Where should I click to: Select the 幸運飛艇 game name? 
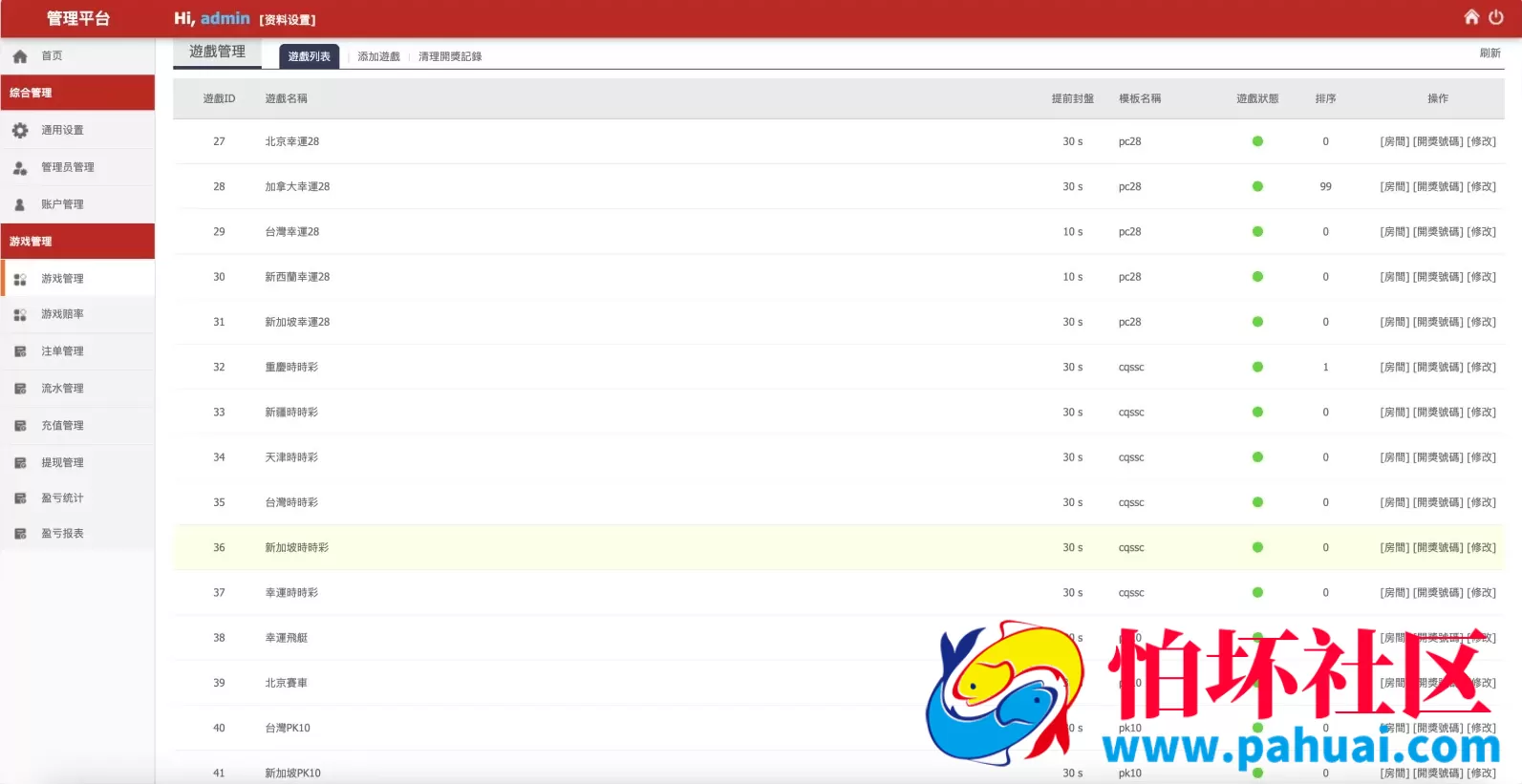(x=286, y=638)
